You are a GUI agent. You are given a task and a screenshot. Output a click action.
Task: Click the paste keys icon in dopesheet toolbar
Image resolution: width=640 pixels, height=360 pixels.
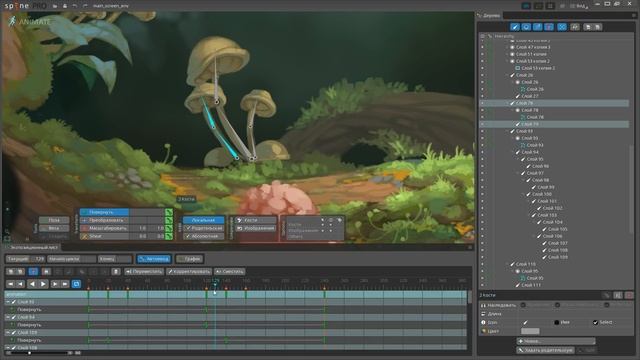click(20, 271)
